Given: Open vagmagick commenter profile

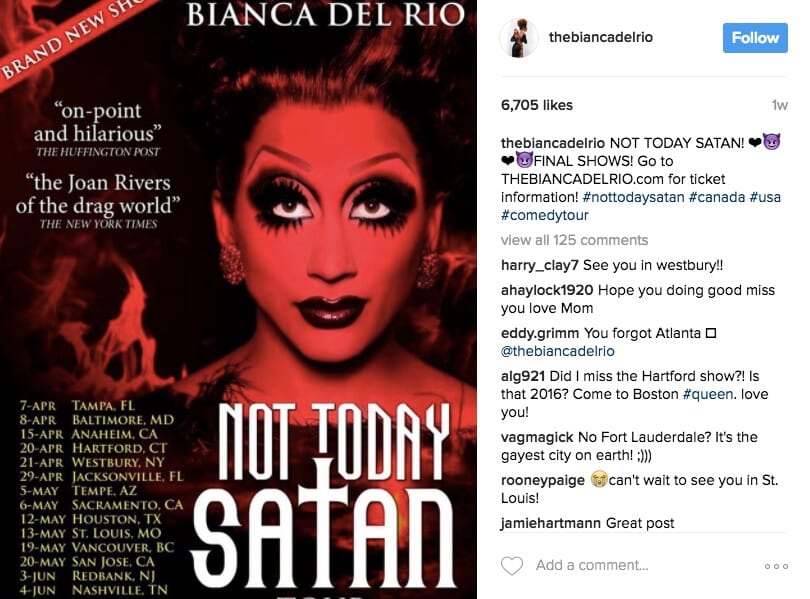Looking at the screenshot, I should [x=537, y=437].
